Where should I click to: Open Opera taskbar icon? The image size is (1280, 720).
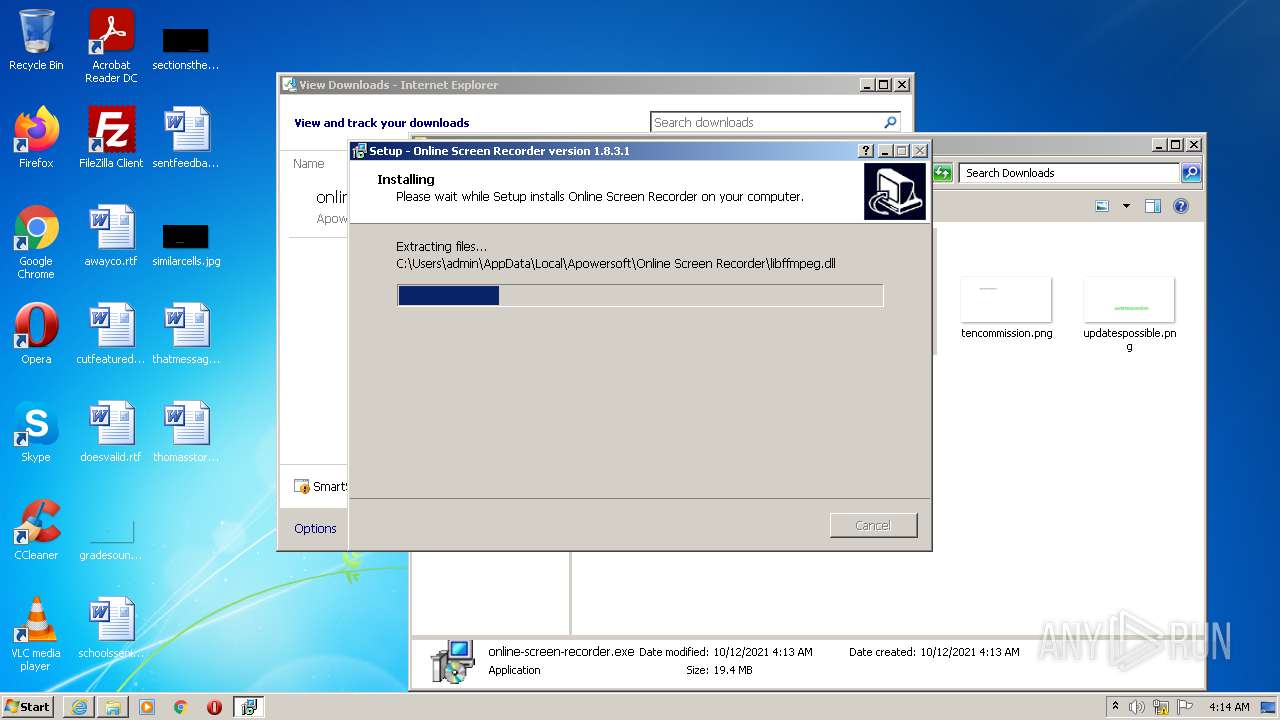[x=214, y=707]
